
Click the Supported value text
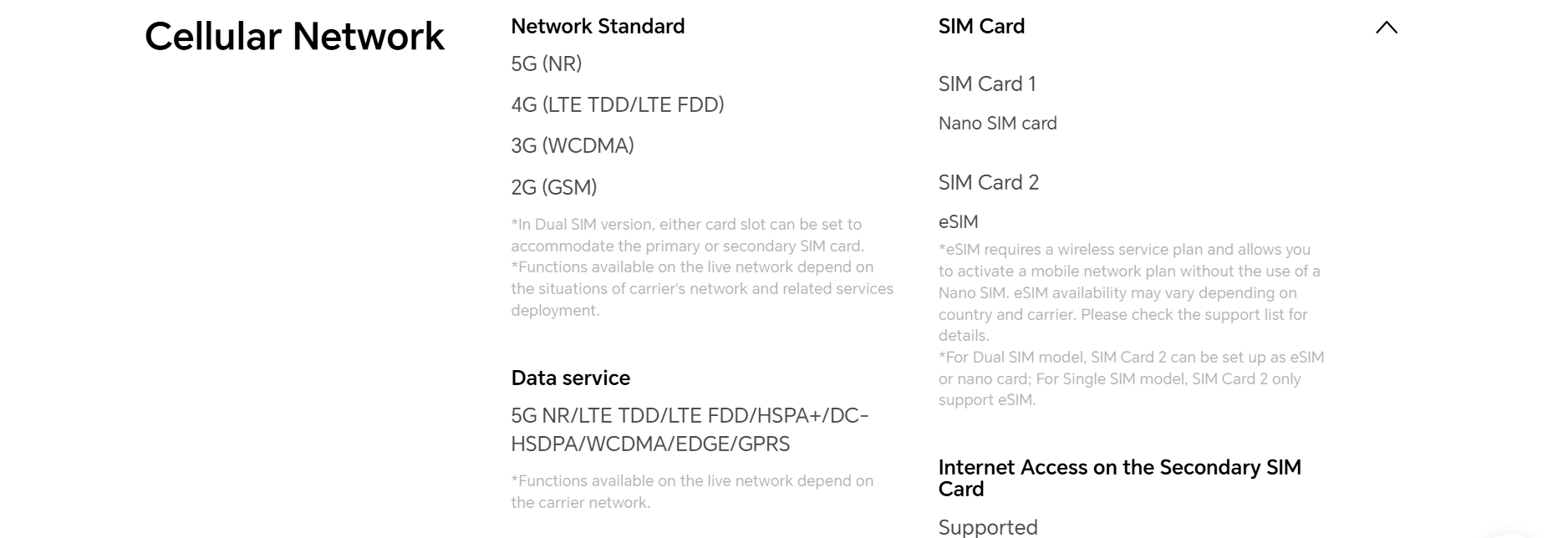987,527
